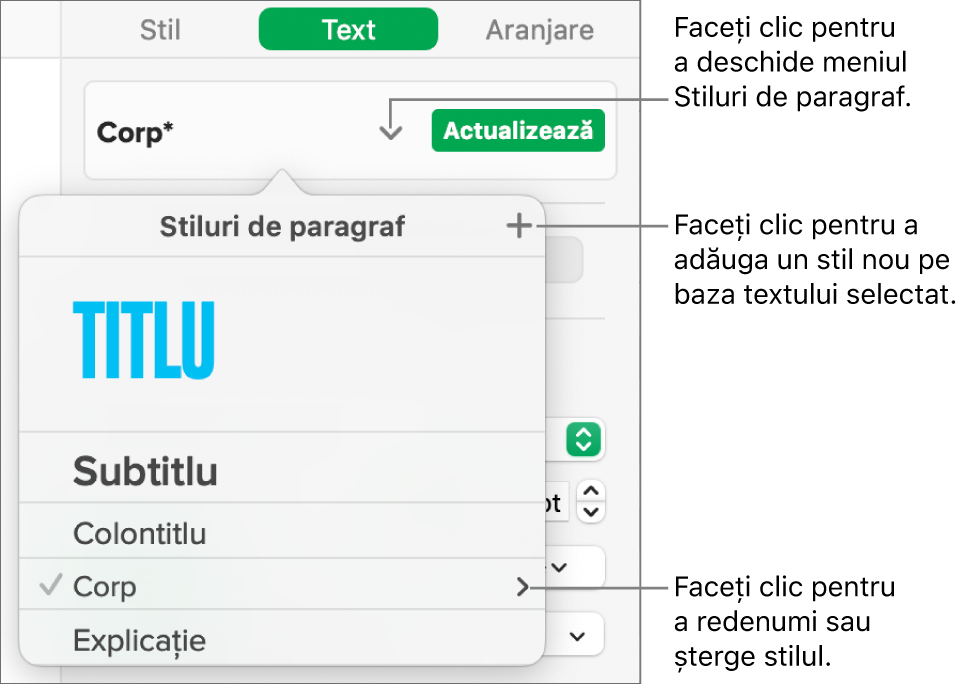The image size is (967, 684).
Task: Select the Colontitlu style
Action: click(282, 531)
